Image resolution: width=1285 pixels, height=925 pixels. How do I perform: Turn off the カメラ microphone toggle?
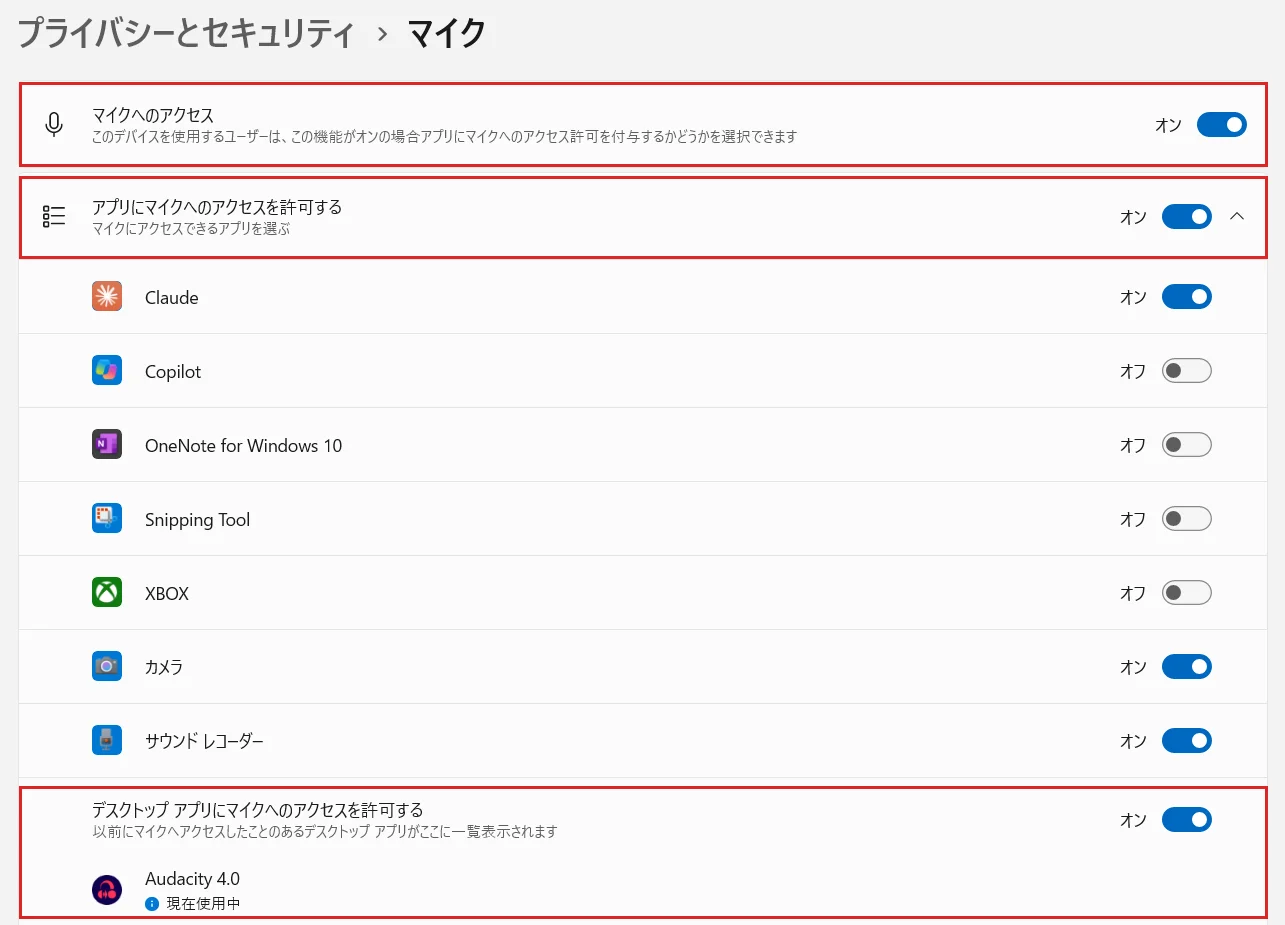coord(1187,667)
